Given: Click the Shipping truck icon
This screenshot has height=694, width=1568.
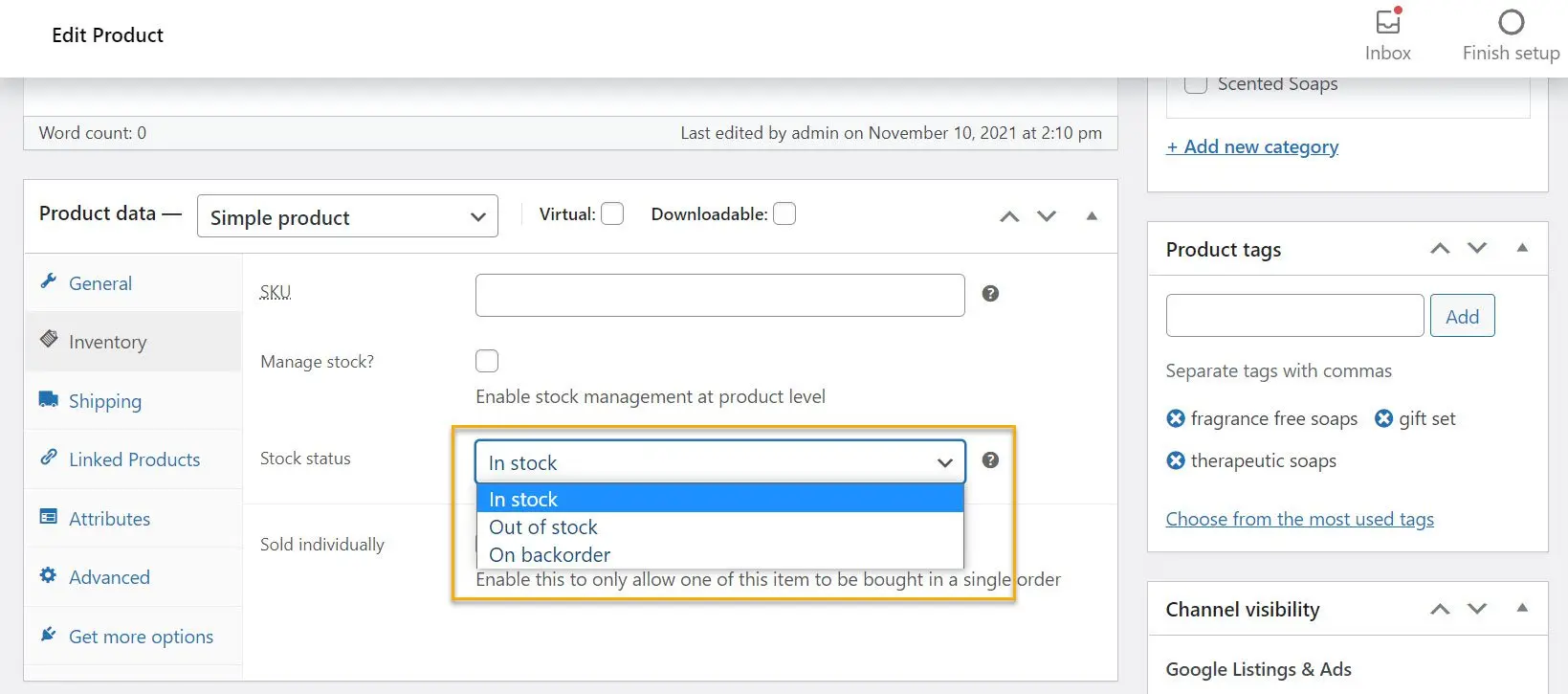Looking at the screenshot, I should coord(49,398).
